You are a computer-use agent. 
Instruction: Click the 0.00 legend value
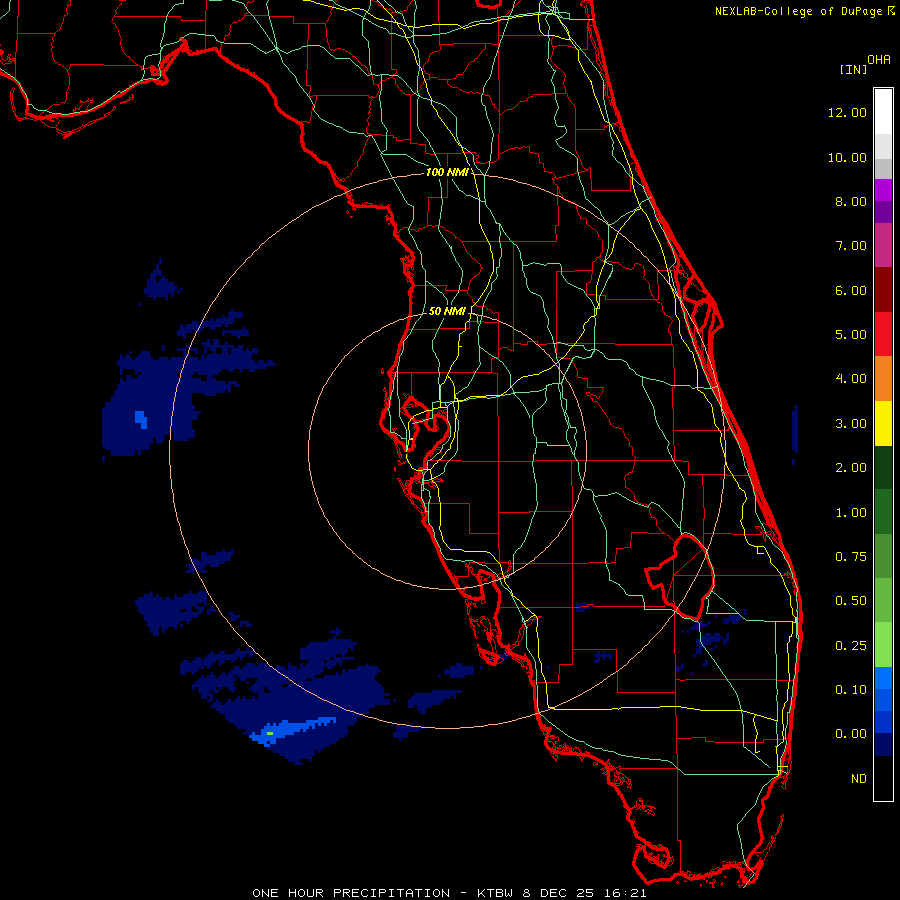click(x=851, y=734)
